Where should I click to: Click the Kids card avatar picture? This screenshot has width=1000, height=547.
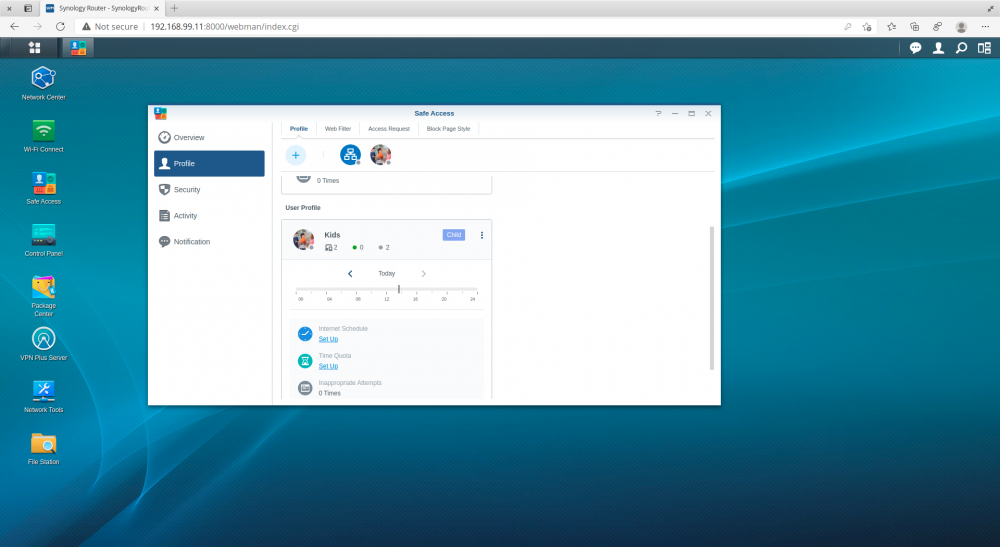tap(303, 240)
